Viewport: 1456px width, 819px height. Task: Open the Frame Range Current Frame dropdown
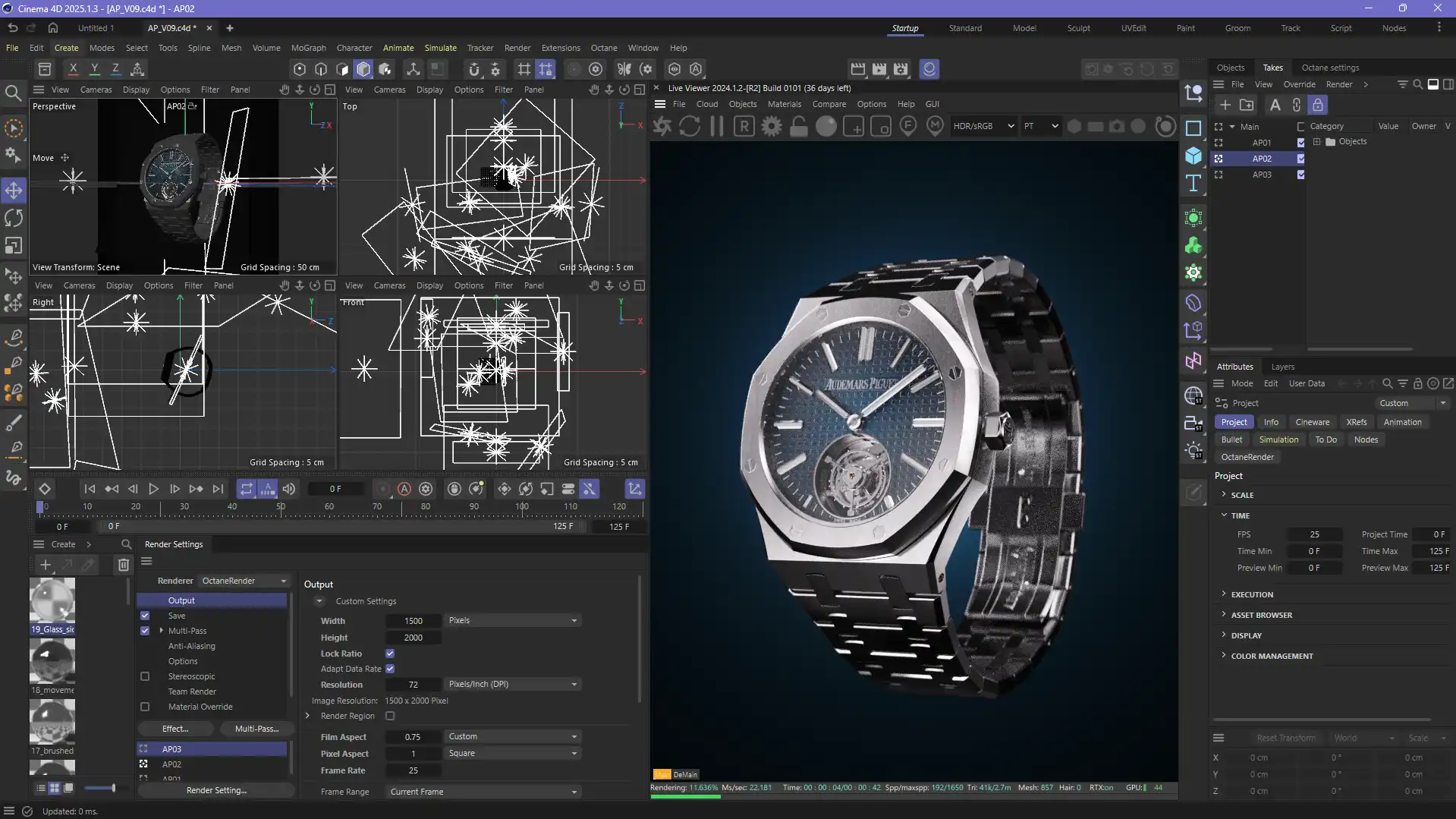[483, 792]
